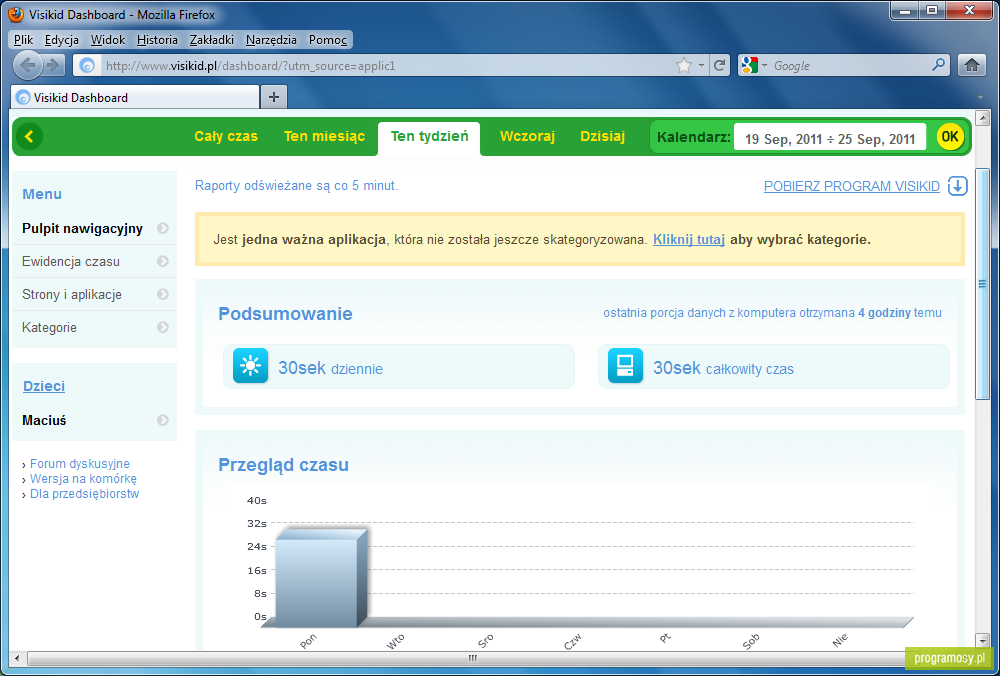Open the list all tabs dropdown
The image size is (1000, 676).
coord(980,98)
